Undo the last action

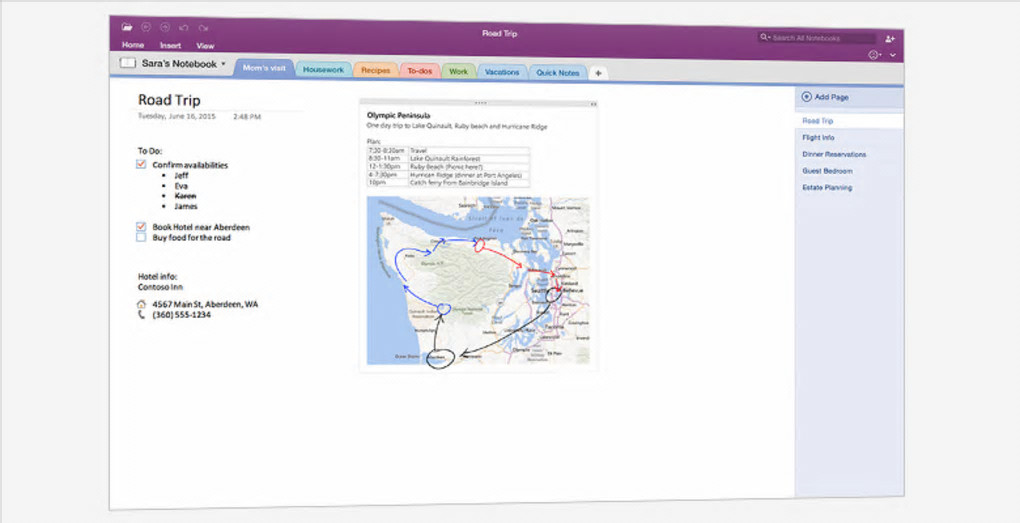pyautogui.click(x=184, y=28)
